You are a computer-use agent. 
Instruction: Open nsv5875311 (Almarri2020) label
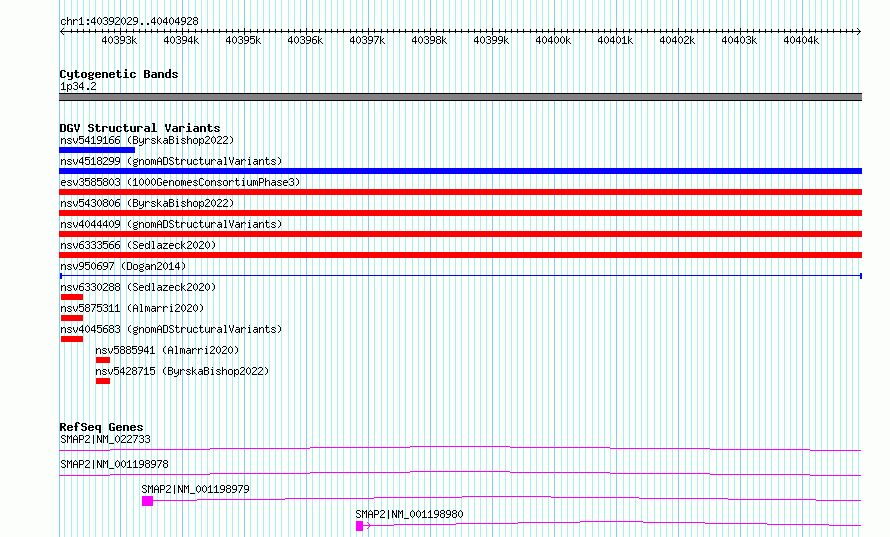pyautogui.click(x=132, y=308)
